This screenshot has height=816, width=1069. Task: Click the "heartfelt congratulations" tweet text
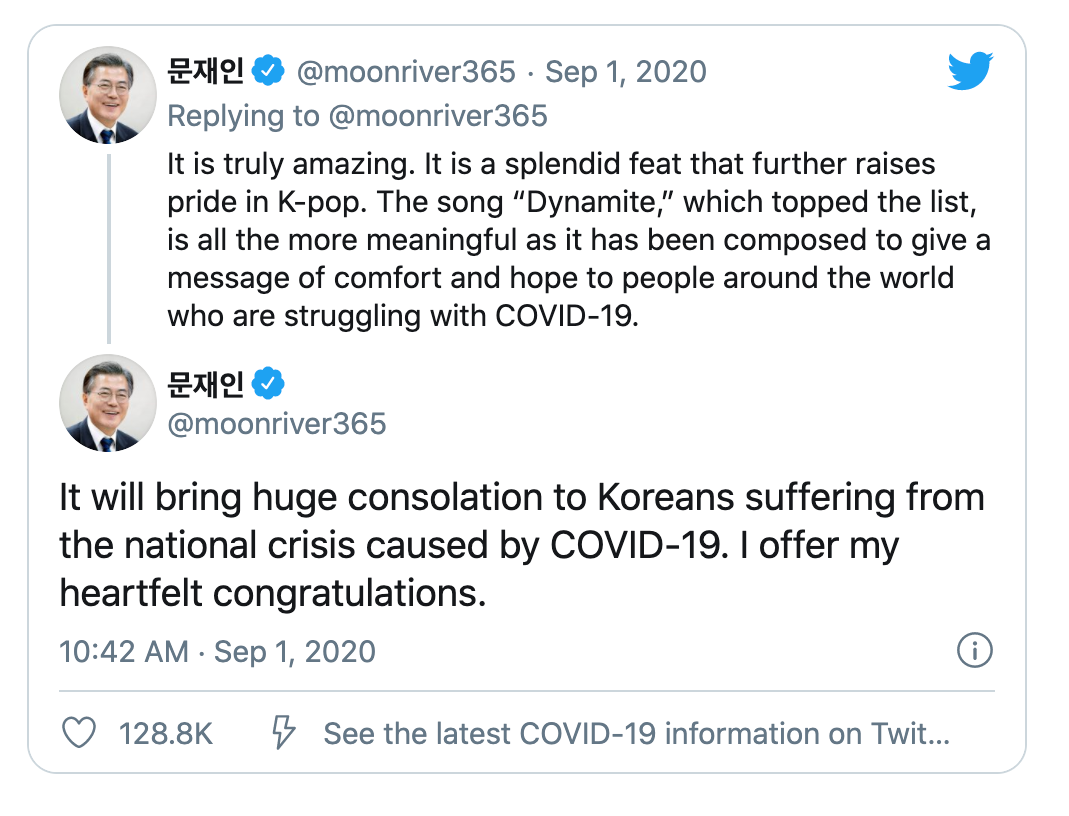(273, 593)
